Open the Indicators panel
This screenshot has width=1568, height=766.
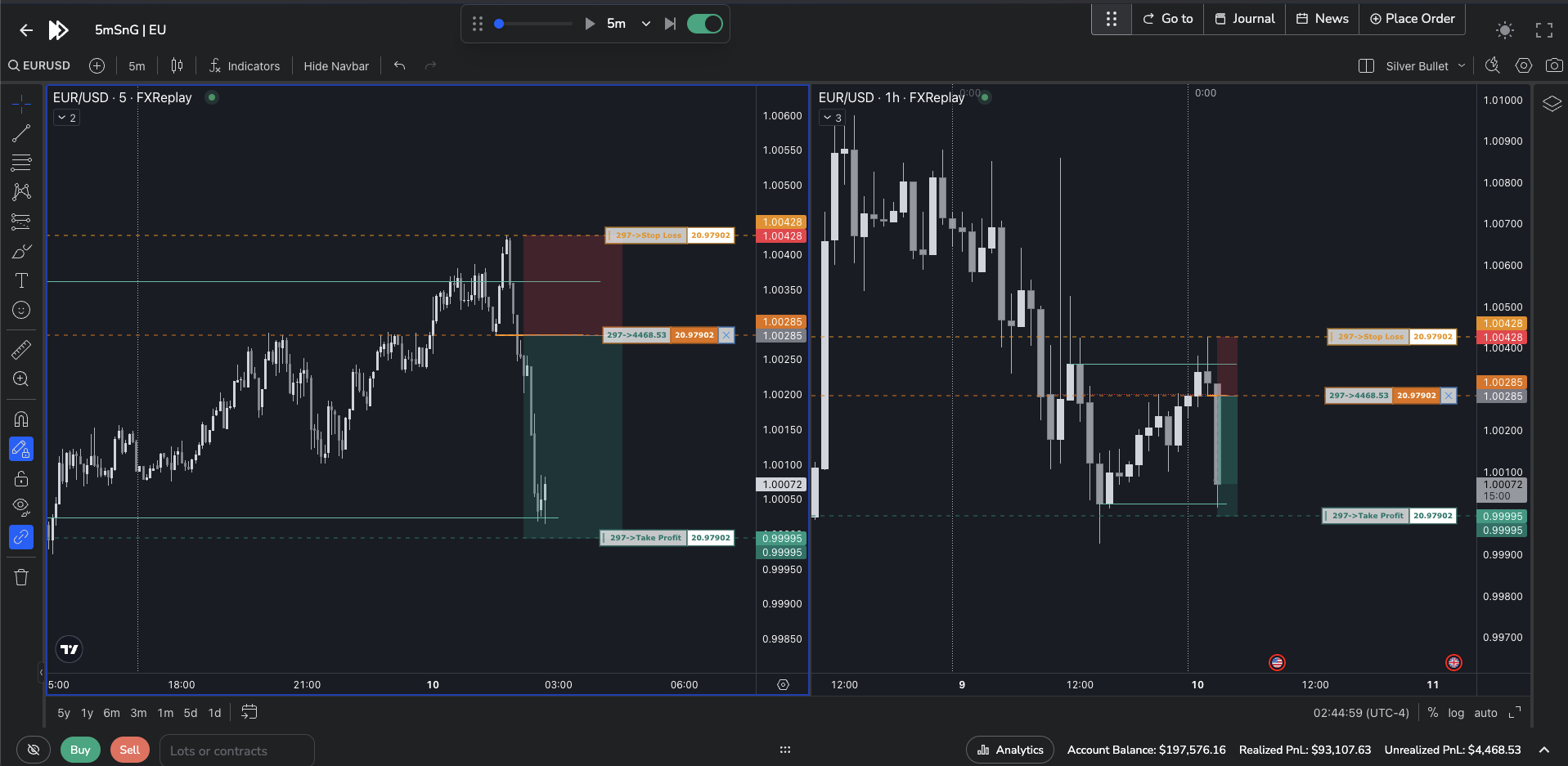click(245, 65)
